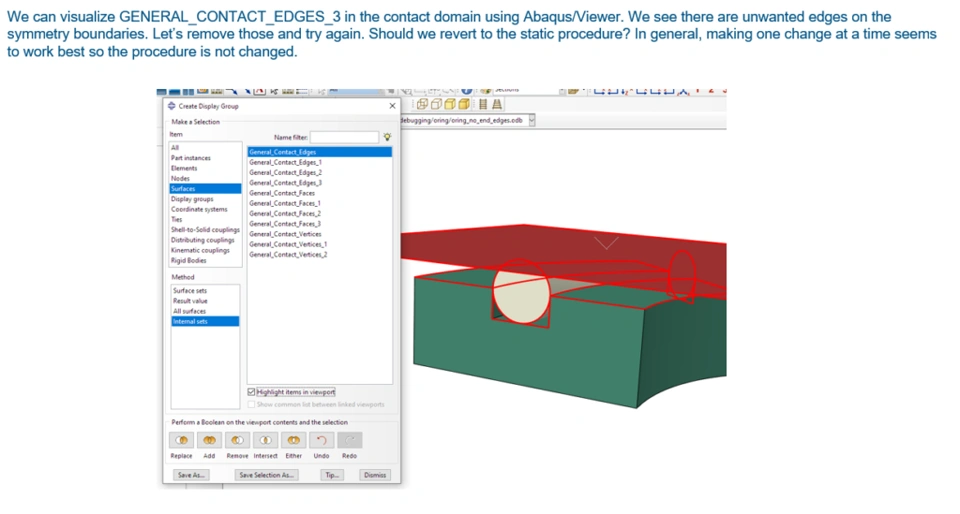Select General_Contact_Faces_3 in the list
Viewport: 960px width, 514px height.
pyautogui.click(x=320, y=223)
